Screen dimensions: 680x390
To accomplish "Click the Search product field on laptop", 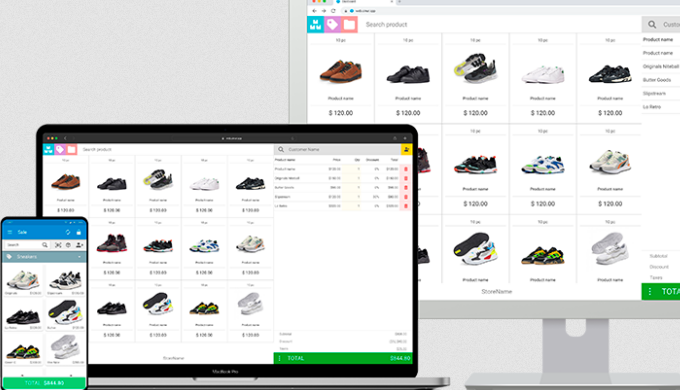I will click(175, 149).
